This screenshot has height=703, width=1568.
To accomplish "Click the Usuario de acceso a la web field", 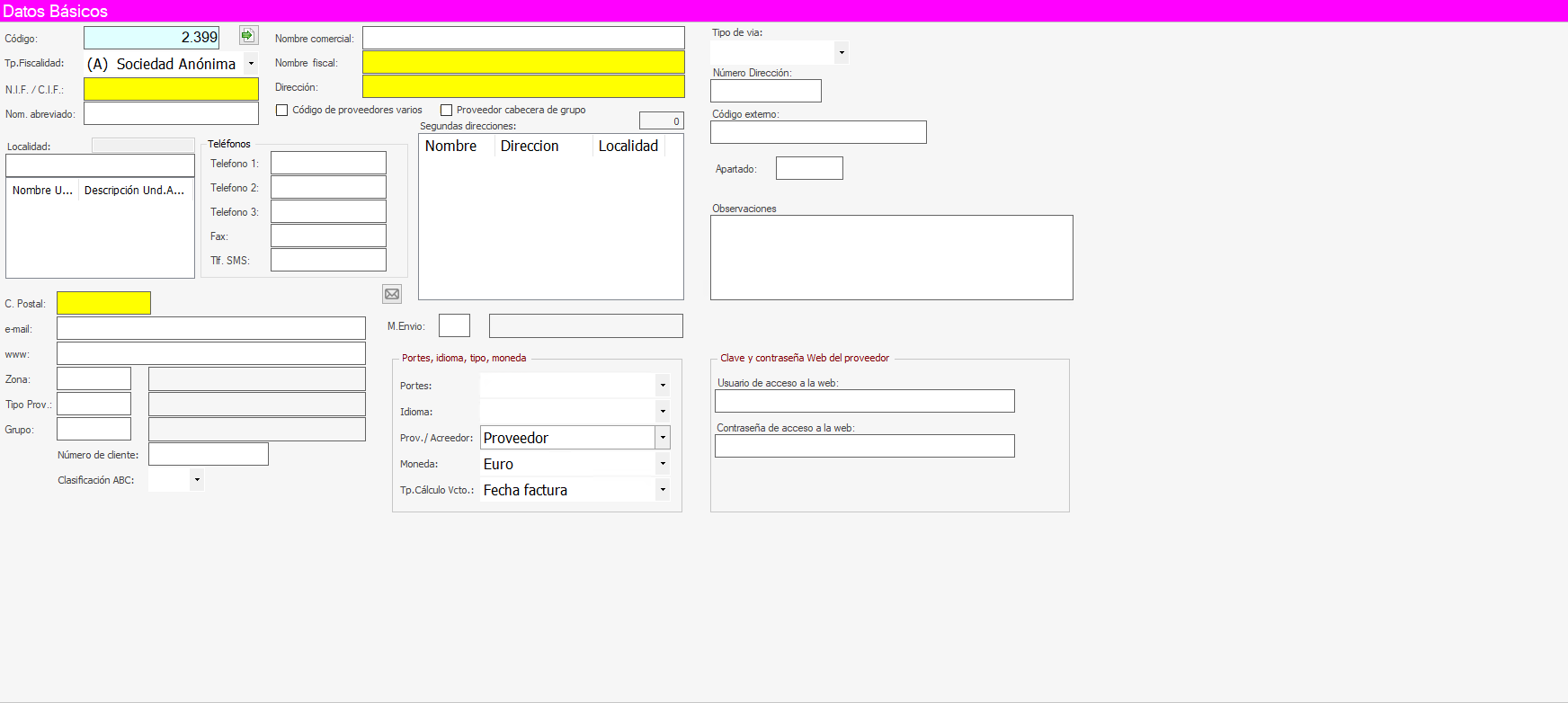I will (864, 401).
